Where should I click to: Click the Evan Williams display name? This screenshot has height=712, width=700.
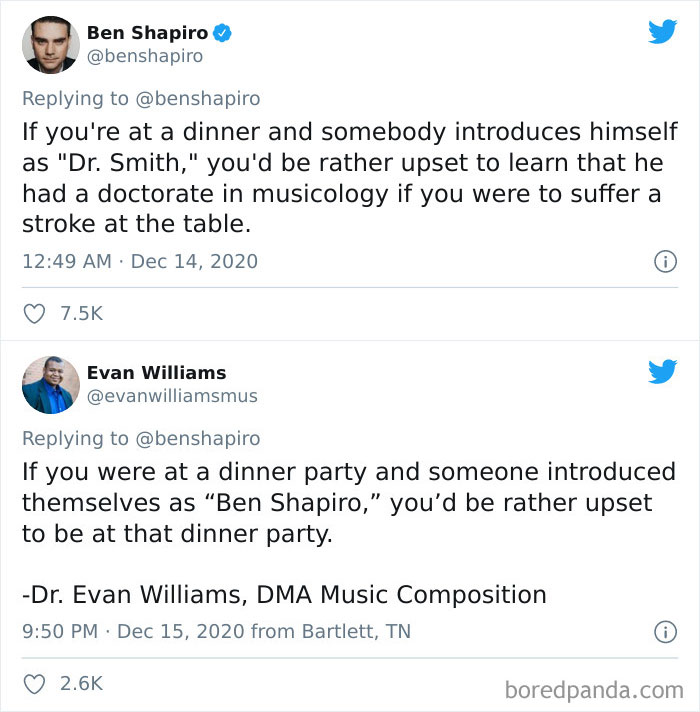(x=157, y=373)
